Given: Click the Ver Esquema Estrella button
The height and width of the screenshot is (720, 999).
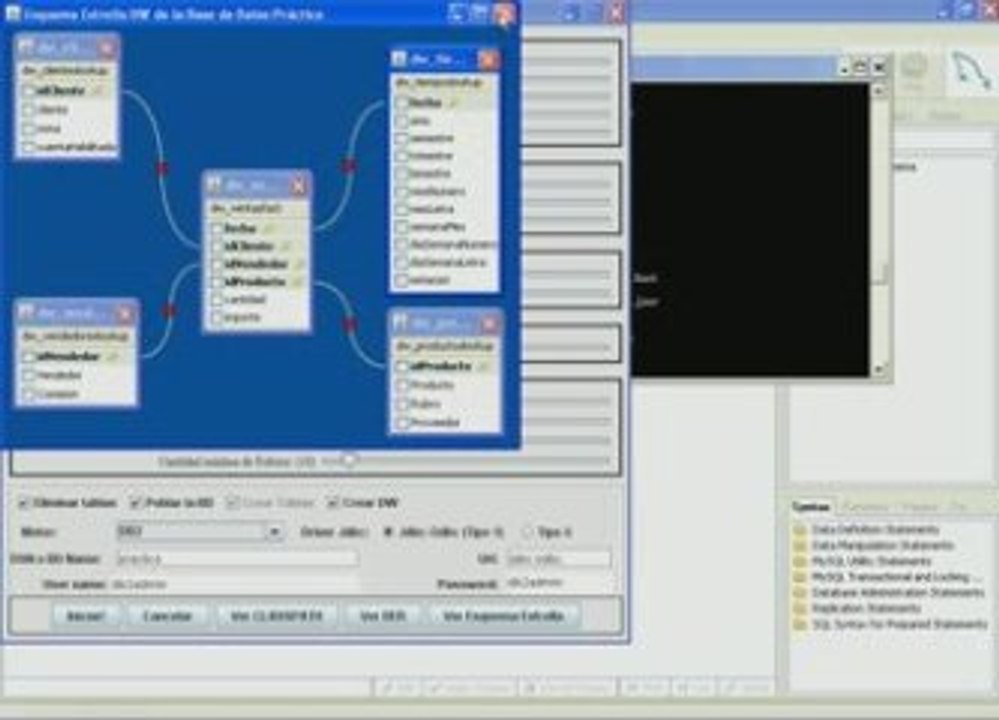Looking at the screenshot, I should (503, 616).
